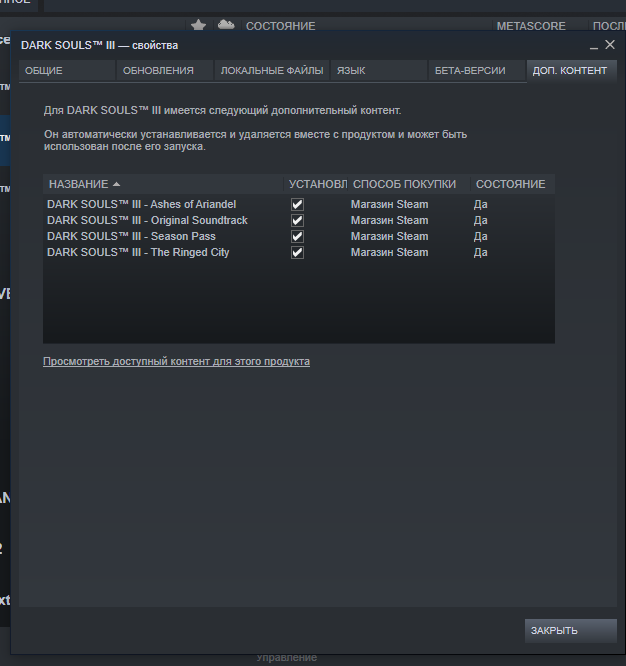Click СОСТОЯНИЕ header in background library window
The height and width of the screenshot is (666, 626).
(280, 26)
